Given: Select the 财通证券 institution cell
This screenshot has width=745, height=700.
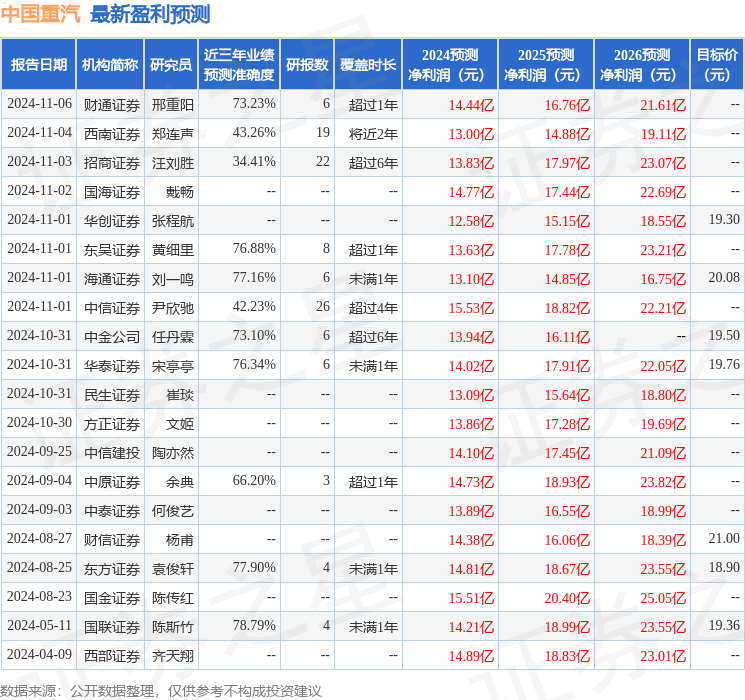Looking at the screenshot, I should click(x=112, y=105).
